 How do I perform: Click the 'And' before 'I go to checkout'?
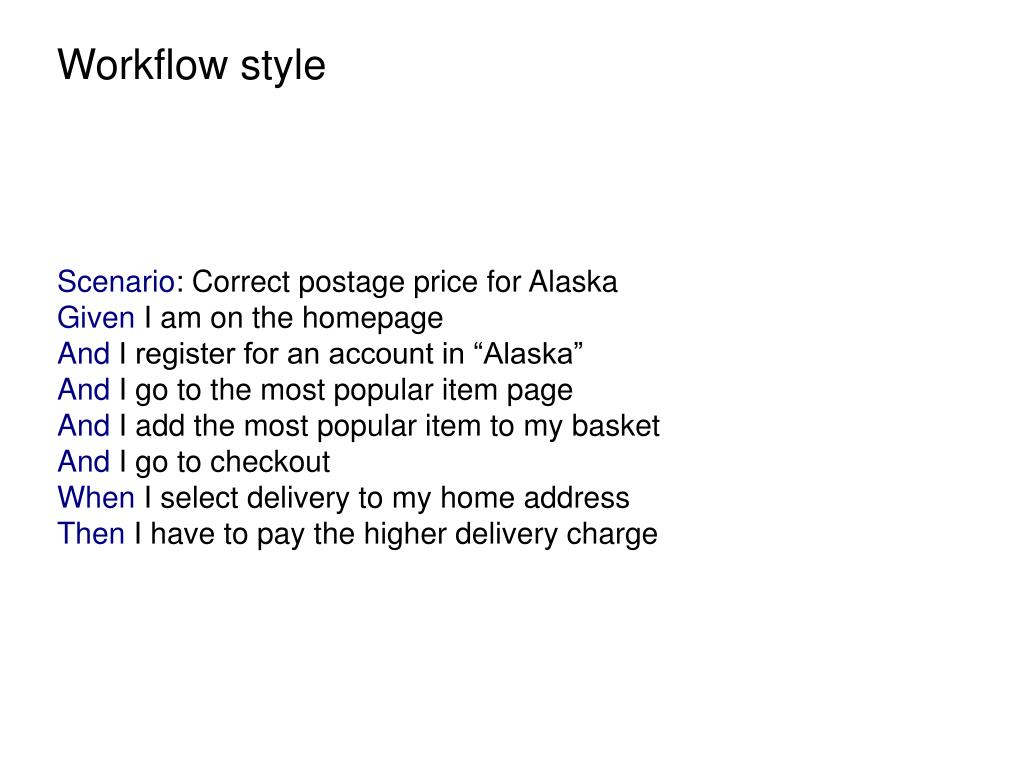[84, 462]
